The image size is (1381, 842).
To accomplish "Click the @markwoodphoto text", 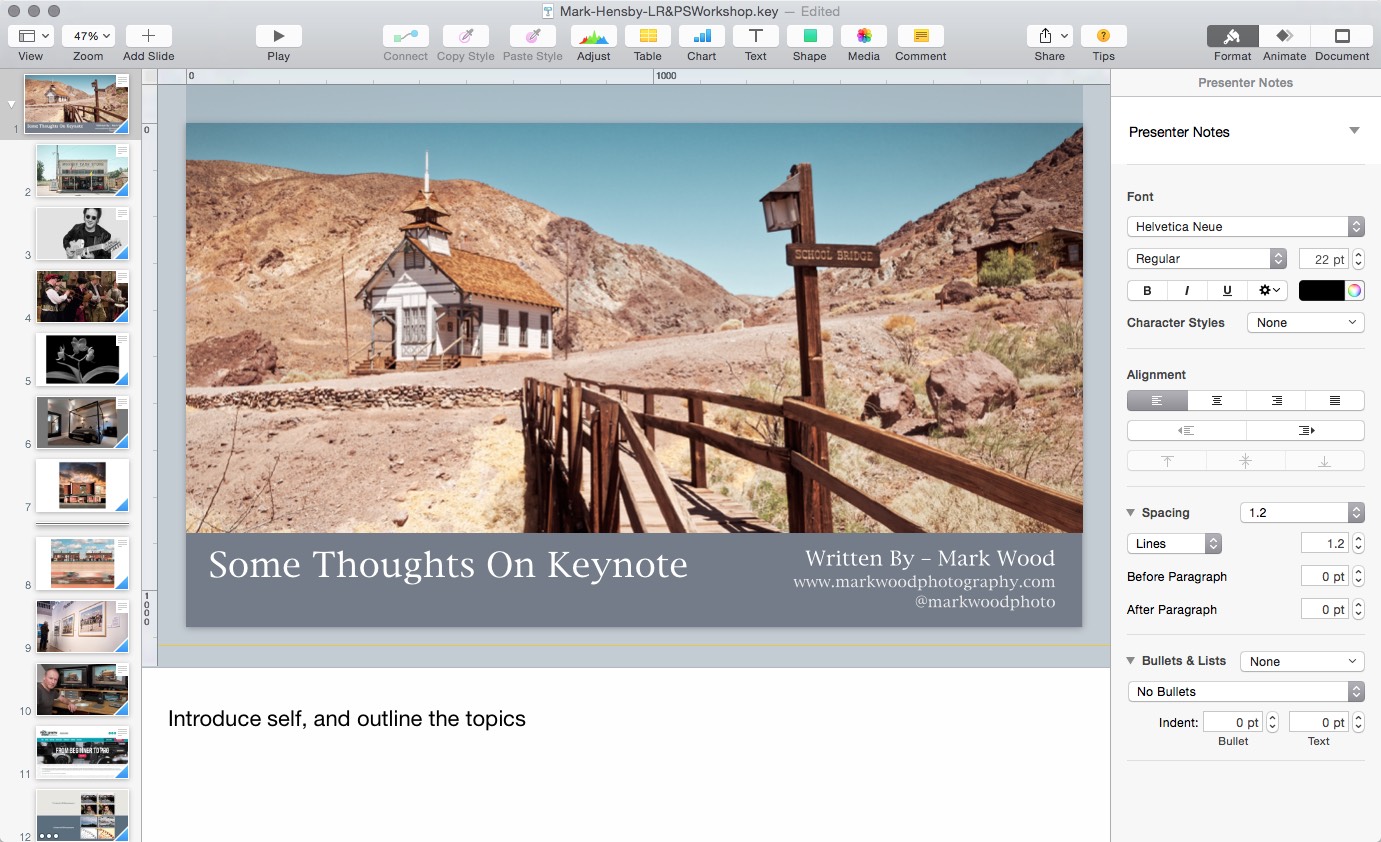I will (985, 603).
